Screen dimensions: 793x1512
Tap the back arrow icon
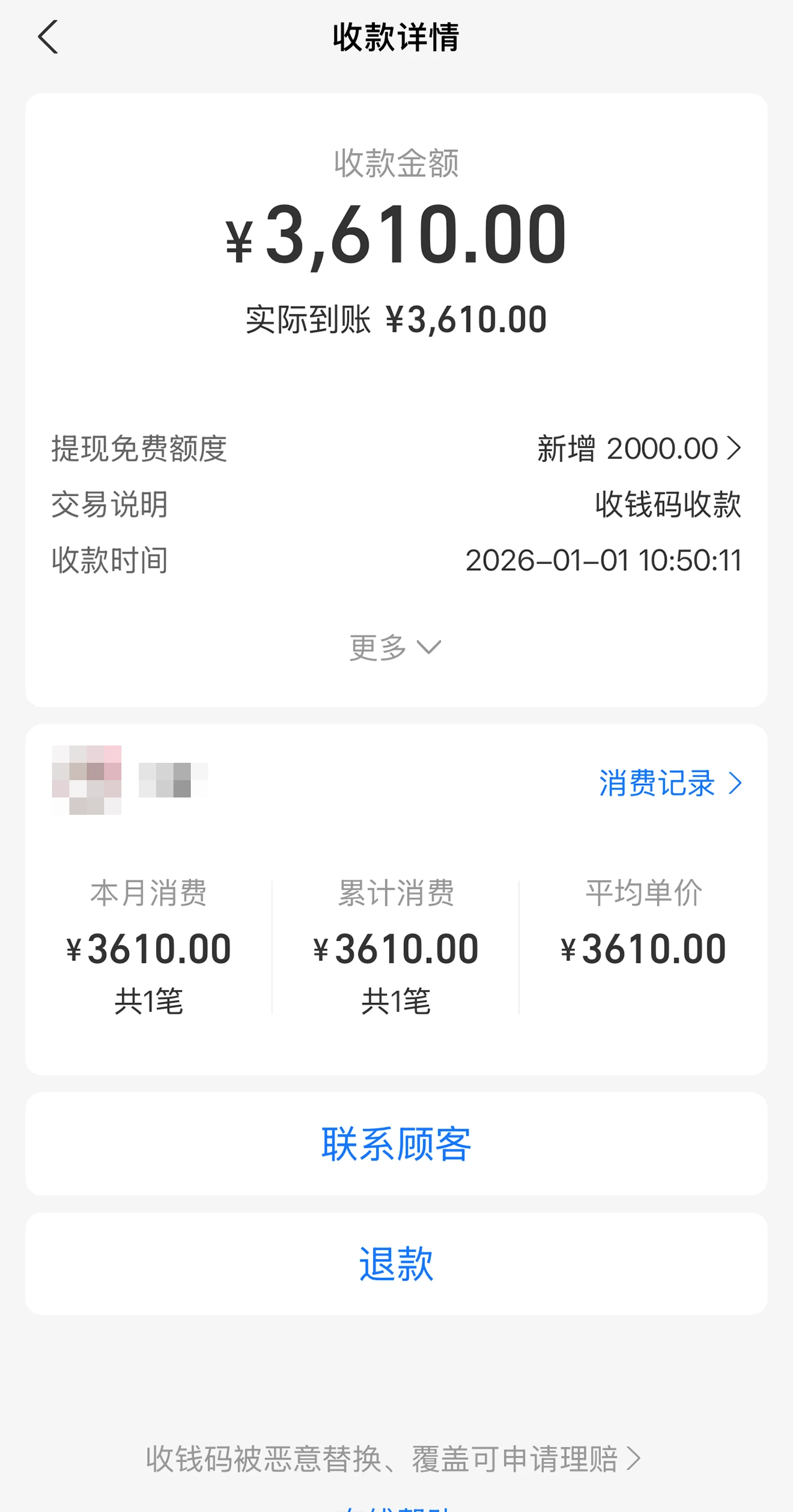coord(48,37)
